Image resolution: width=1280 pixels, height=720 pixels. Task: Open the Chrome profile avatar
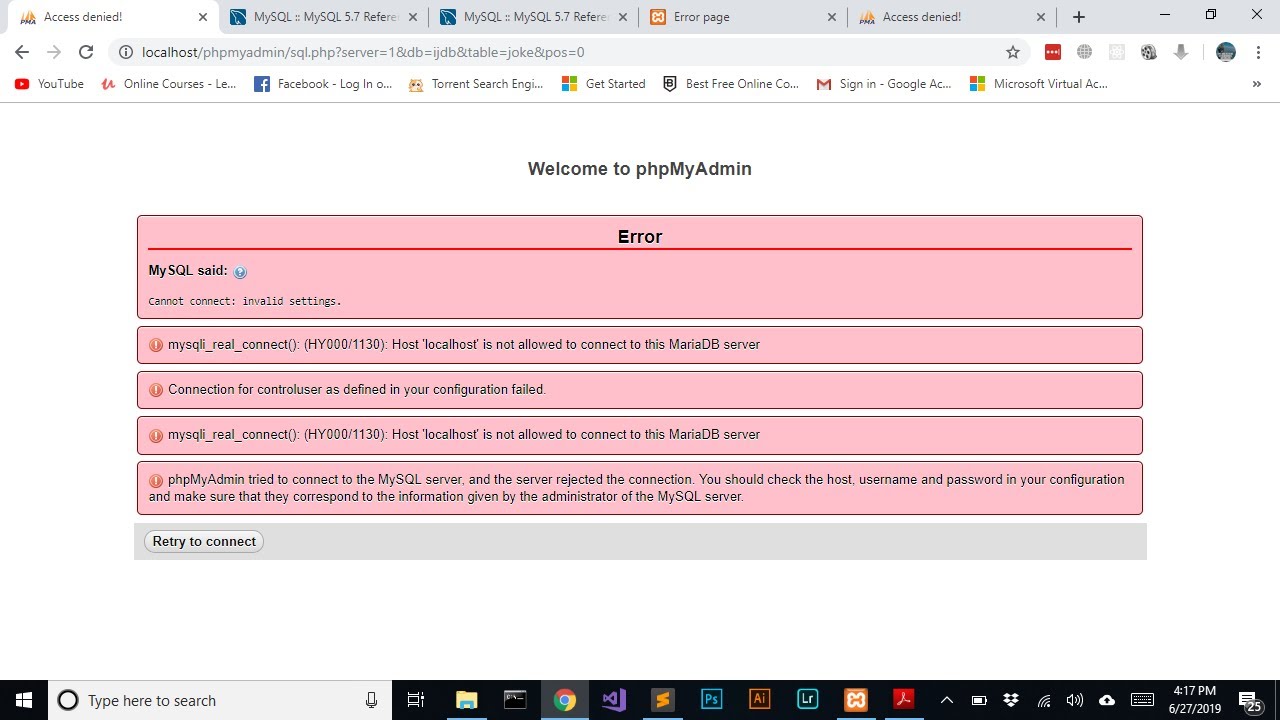(1226, 52)
